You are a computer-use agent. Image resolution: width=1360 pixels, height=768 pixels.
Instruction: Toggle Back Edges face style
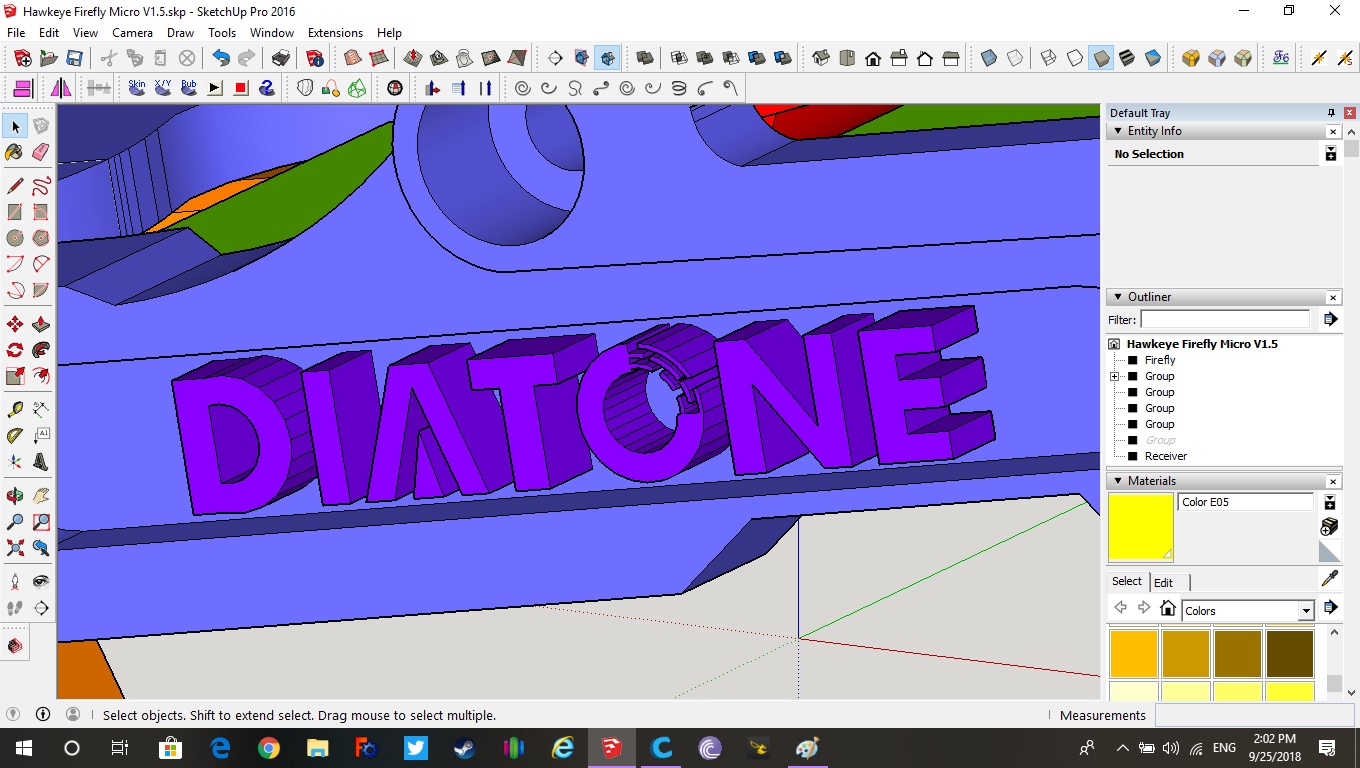coord(1015,58)
